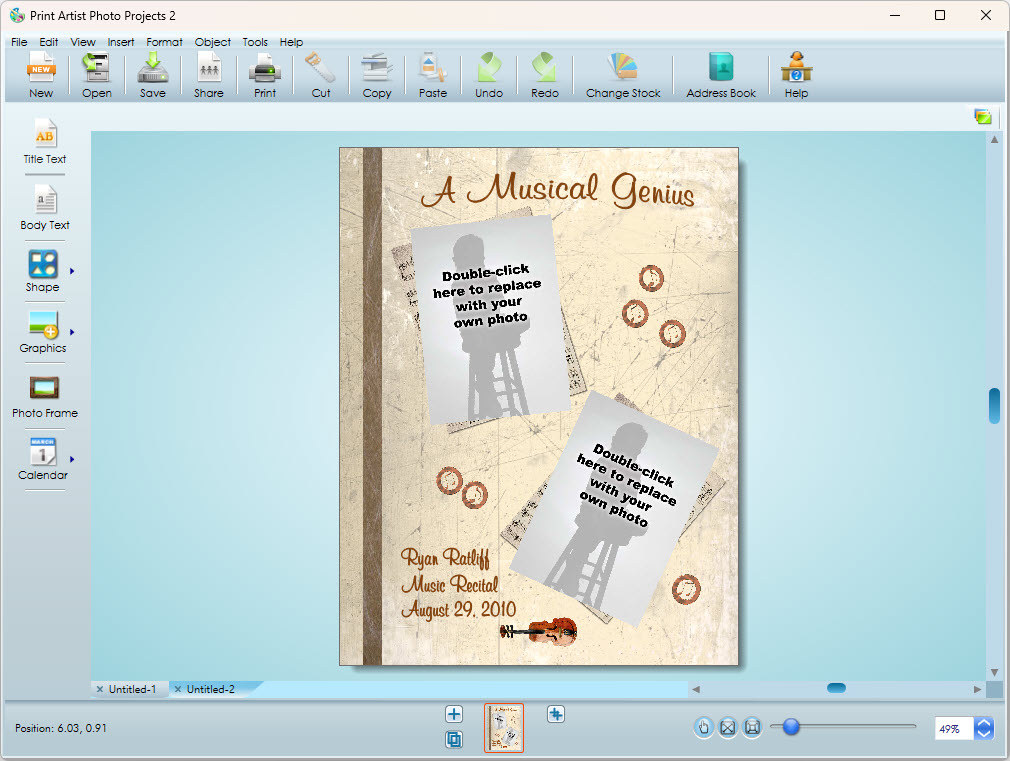The height and width of the screenshot is (761, 1010).
Task: Click the add page plus button
Action: [454, 714]
